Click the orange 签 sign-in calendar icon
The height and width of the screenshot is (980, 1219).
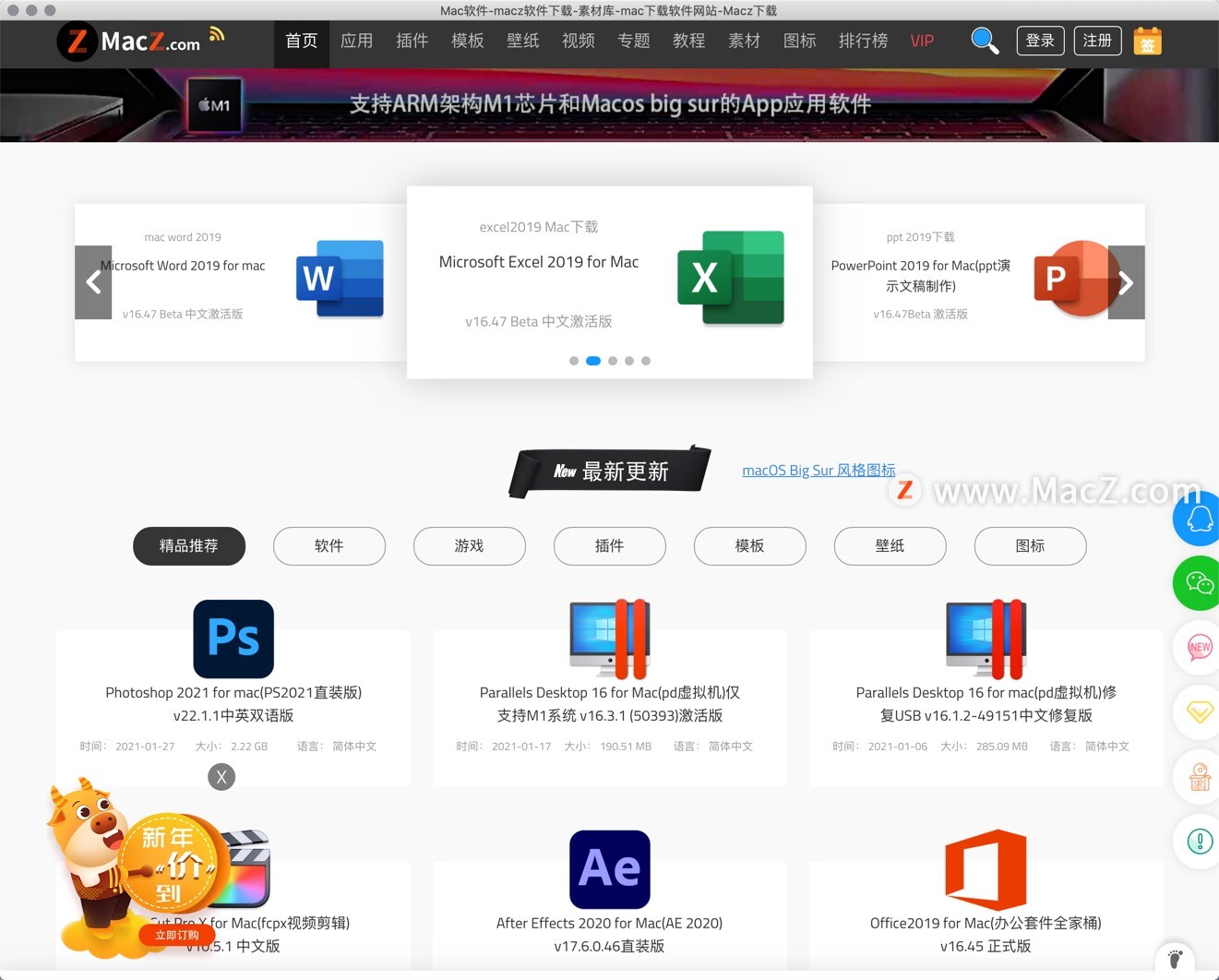pos(1147,41)
